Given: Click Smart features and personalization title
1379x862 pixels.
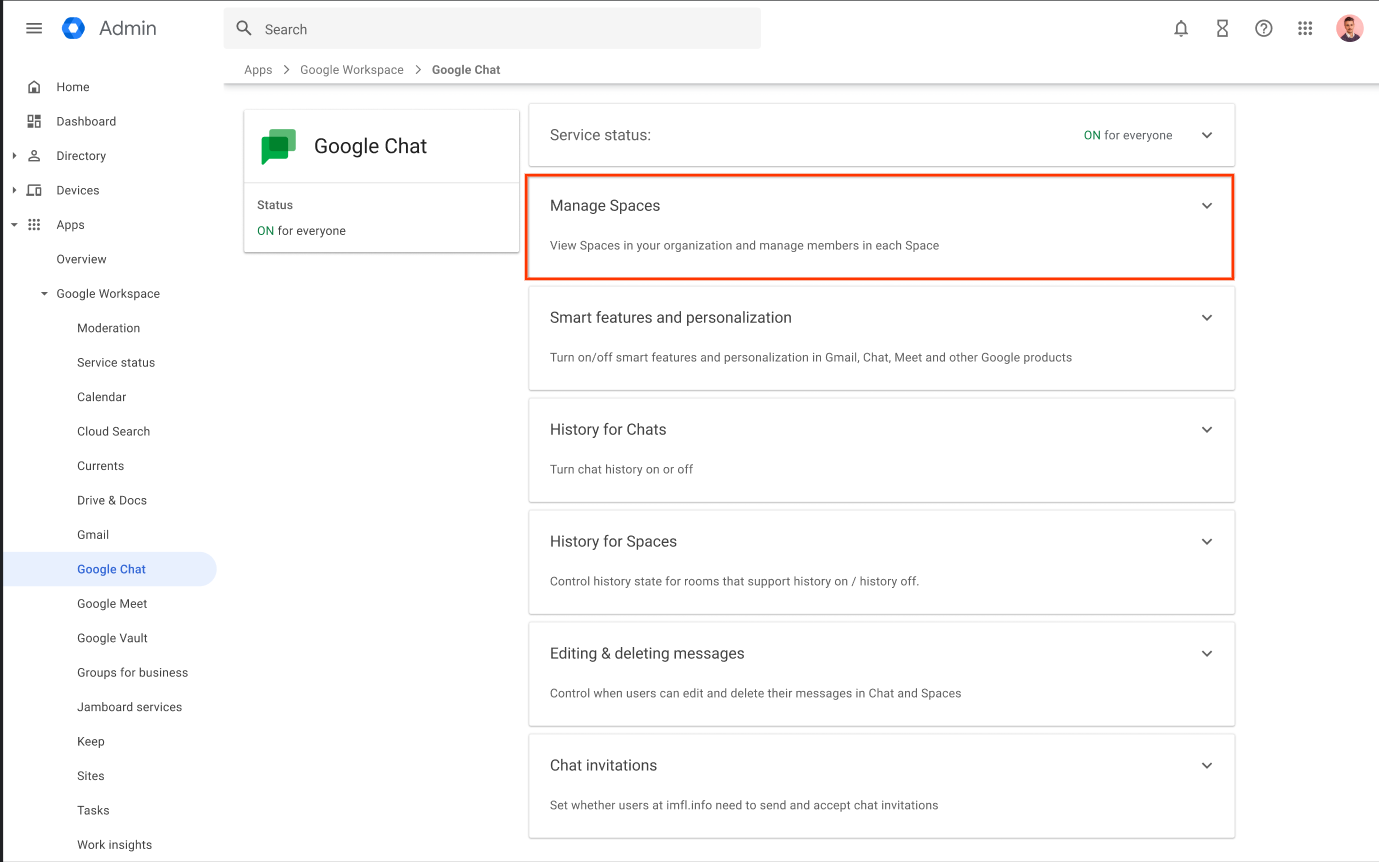Looking at the screenshot, I should coord(671,318).
